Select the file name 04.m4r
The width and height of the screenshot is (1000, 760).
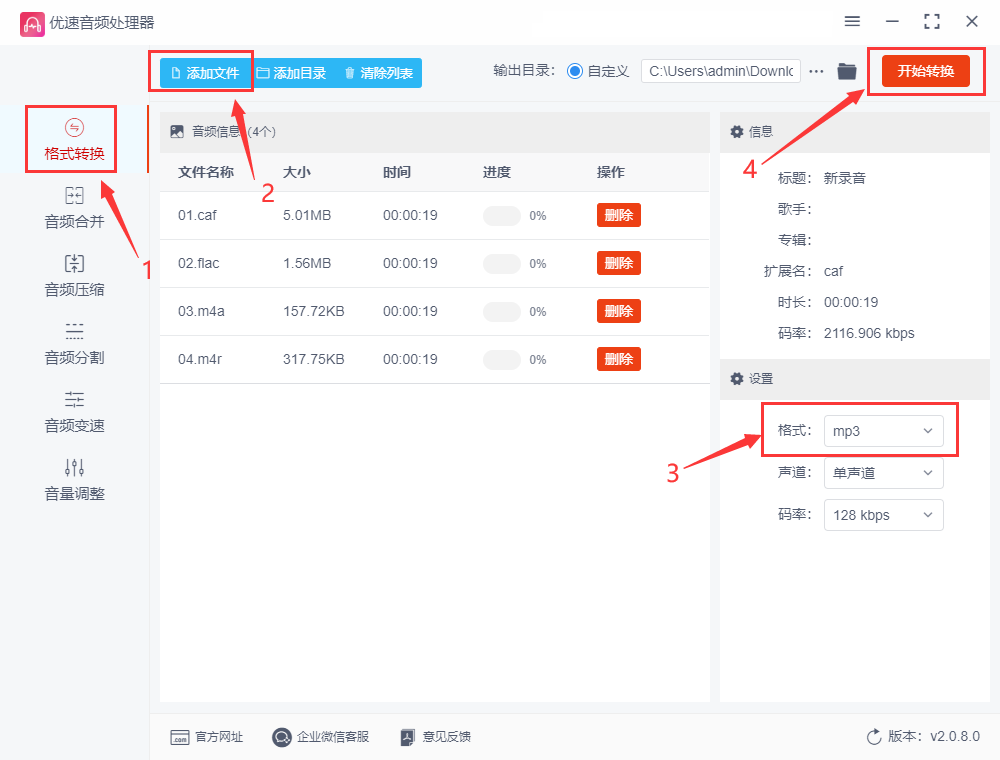tap(200, 359)
